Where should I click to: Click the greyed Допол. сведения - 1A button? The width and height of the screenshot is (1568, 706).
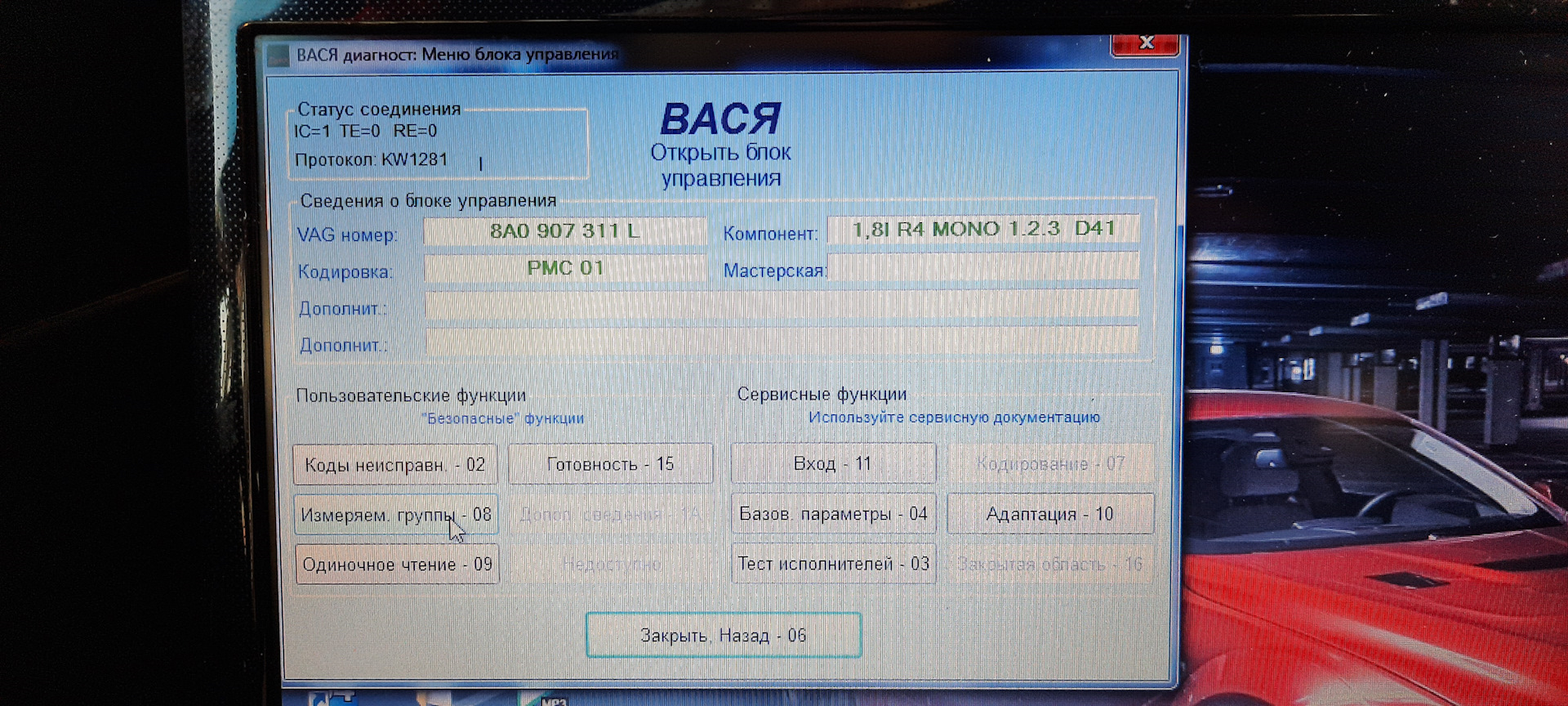click(x=610, y=515)
